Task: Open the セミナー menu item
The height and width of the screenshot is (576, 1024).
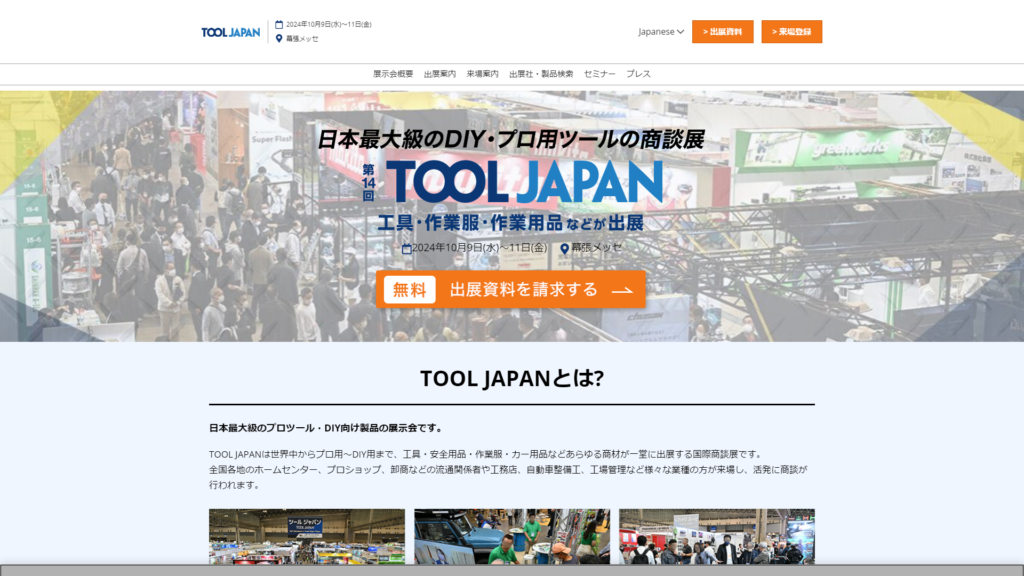Action: pos(600,74)
